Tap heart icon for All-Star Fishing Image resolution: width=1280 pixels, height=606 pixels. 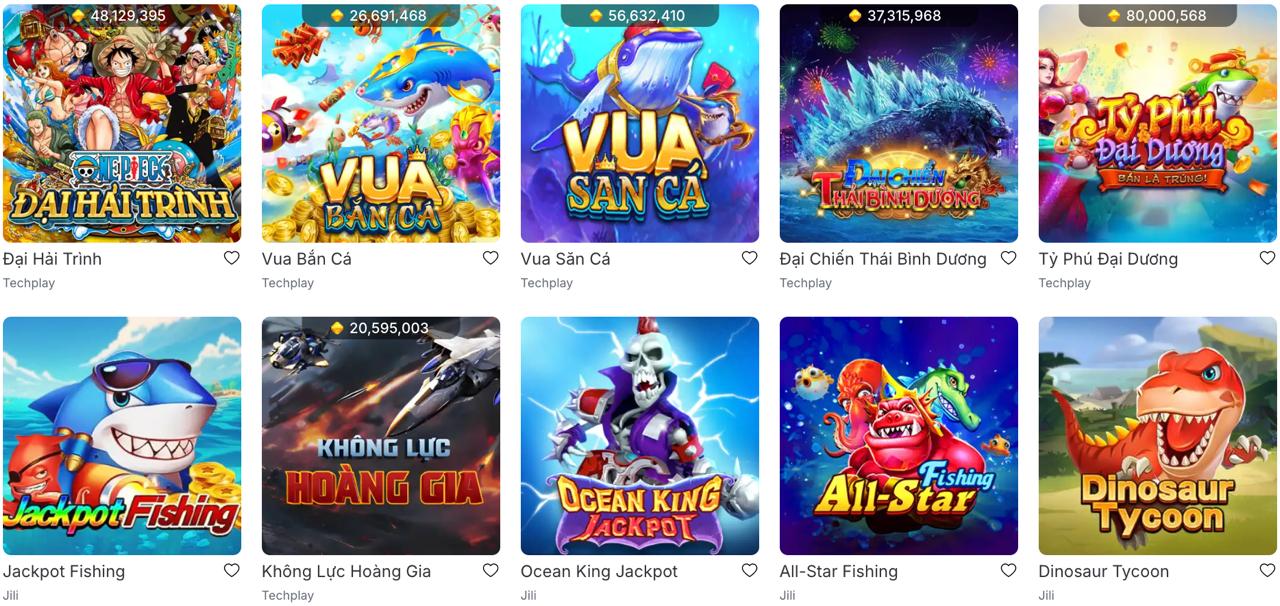pos(1008,571)
